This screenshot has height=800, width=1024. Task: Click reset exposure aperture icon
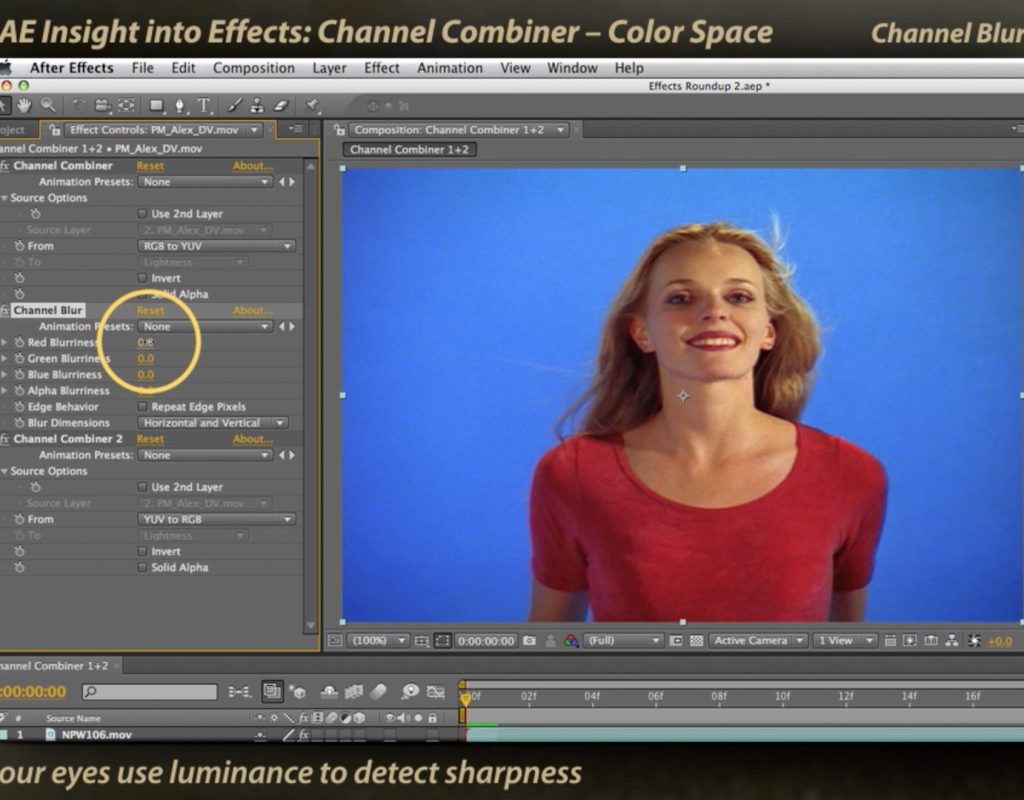tap(974, 641)
